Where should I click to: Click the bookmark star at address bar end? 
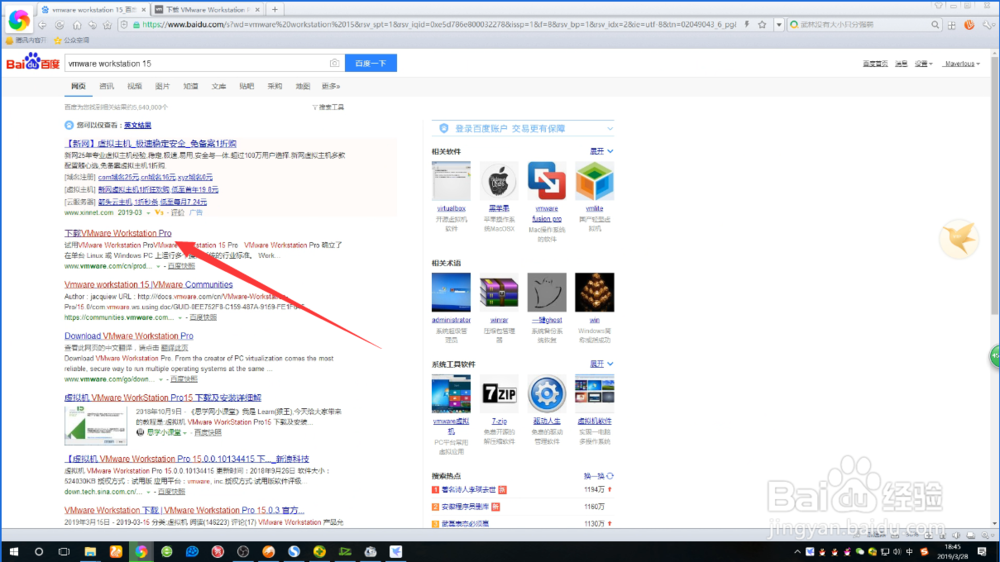click(x=762, y=25)
